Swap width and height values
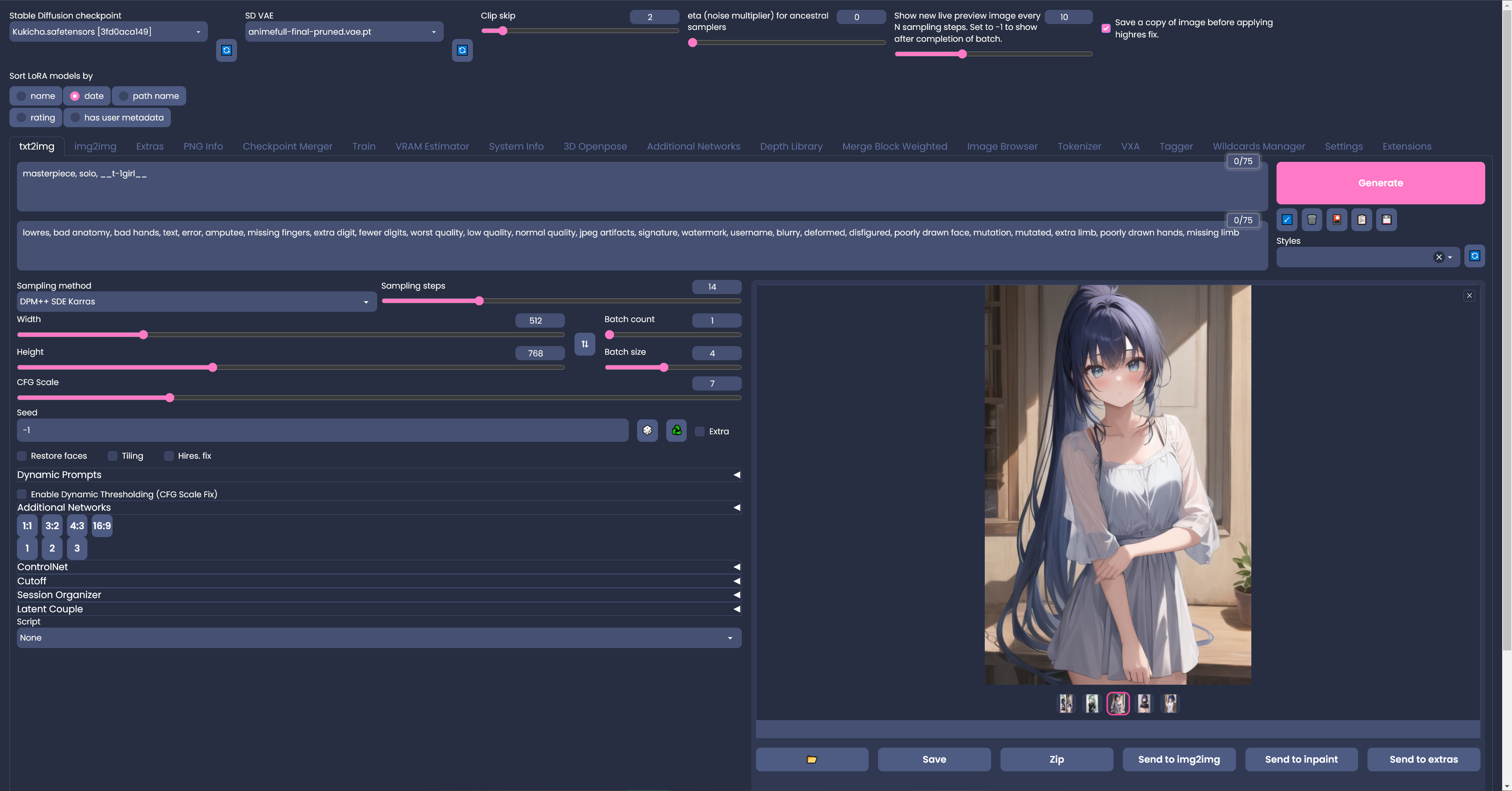 pyautogui.click(x=584, y=344)
